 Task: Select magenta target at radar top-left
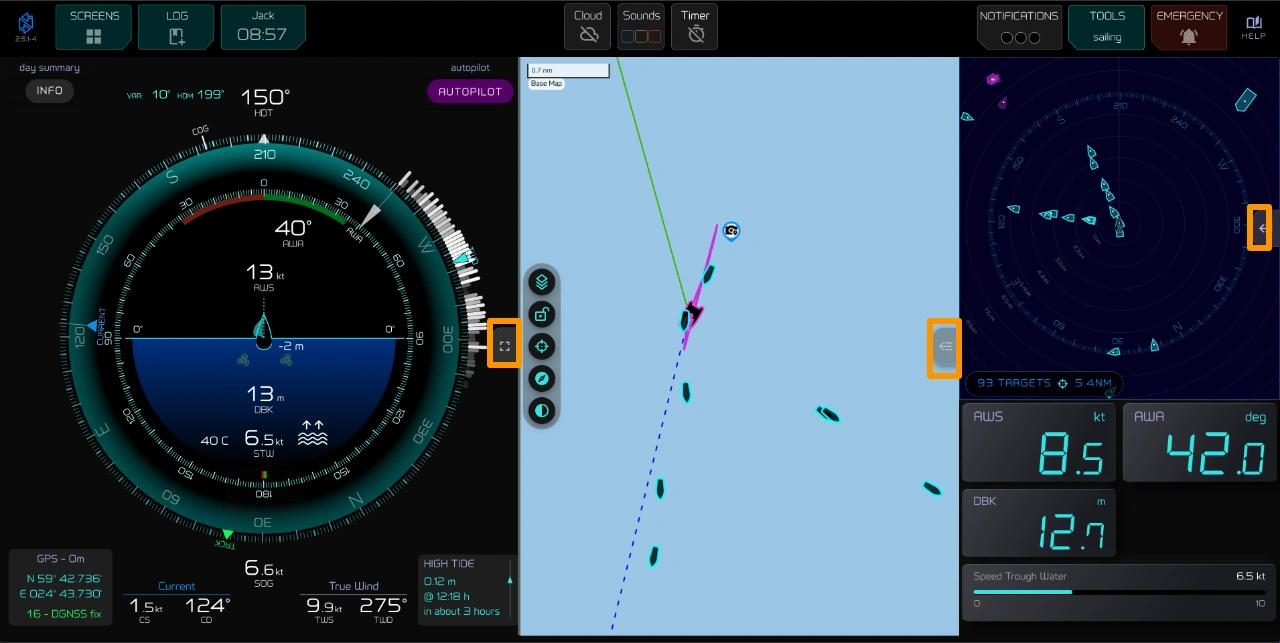click(993, 78)
